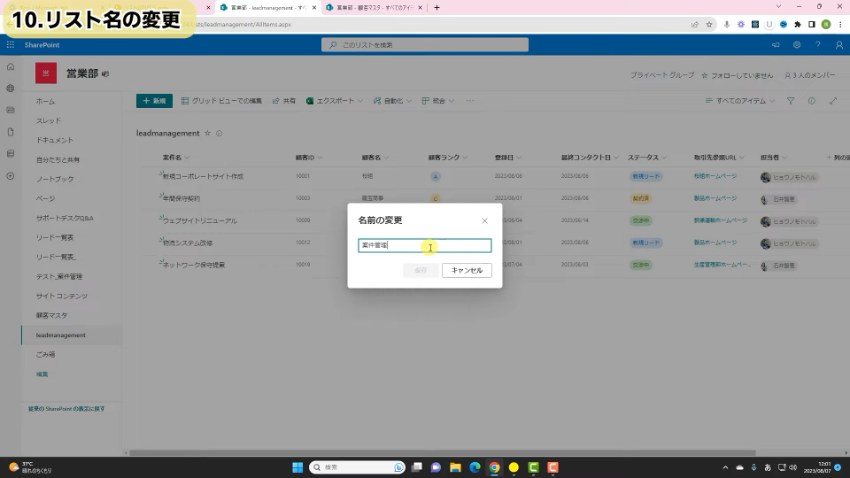850x478 pixels.
Task: Click the expand content arrow icon
Action: click(831, 101)
